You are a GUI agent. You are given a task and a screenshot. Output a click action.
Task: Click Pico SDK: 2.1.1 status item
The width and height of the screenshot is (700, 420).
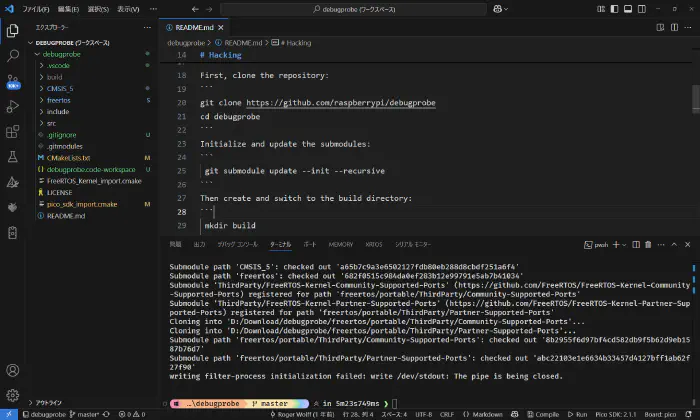(616, 415)
